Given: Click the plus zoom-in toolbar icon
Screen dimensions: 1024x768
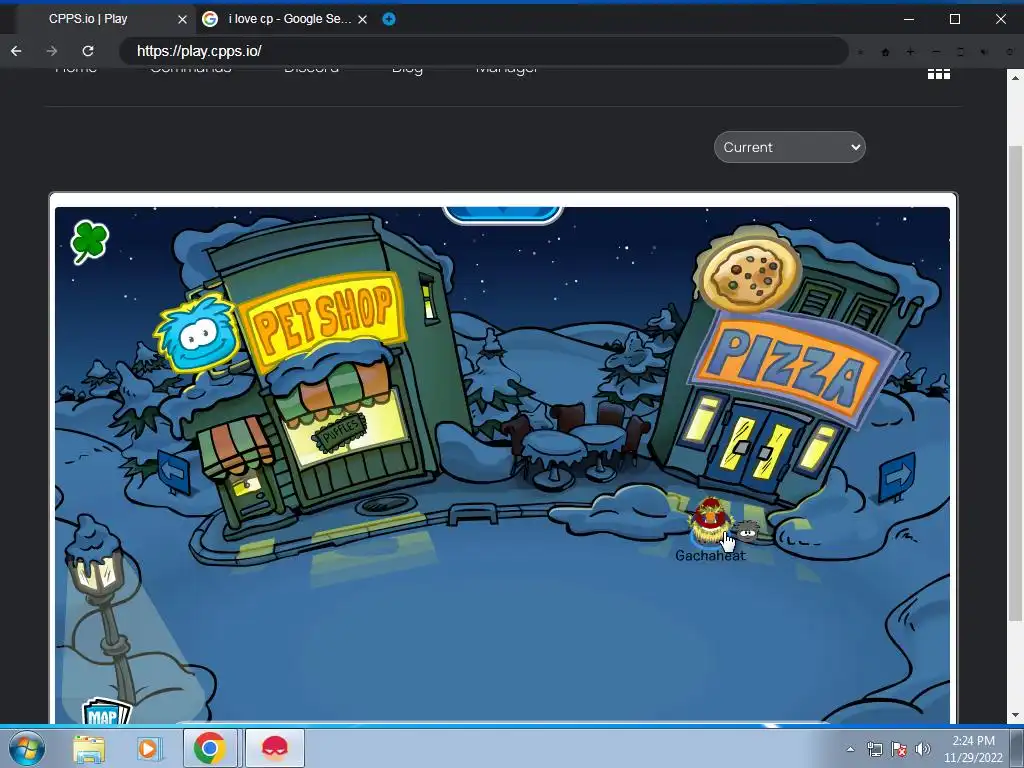Looking at the screenshot, I should point(910,52).
